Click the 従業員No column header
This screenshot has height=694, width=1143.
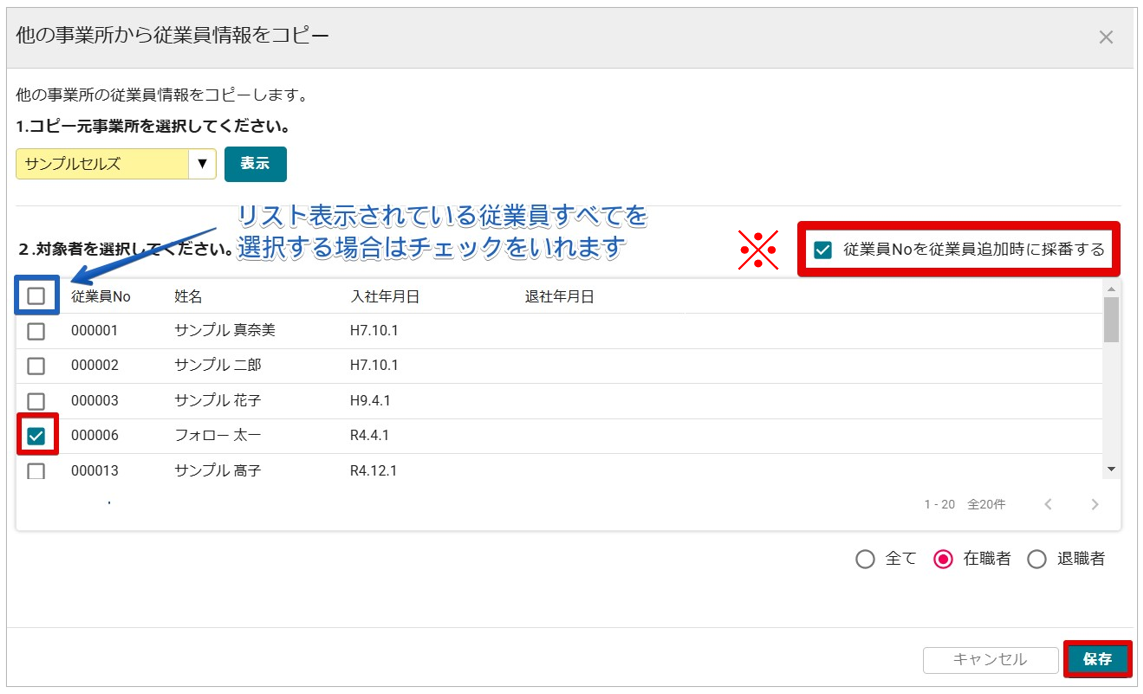[101, 297]
